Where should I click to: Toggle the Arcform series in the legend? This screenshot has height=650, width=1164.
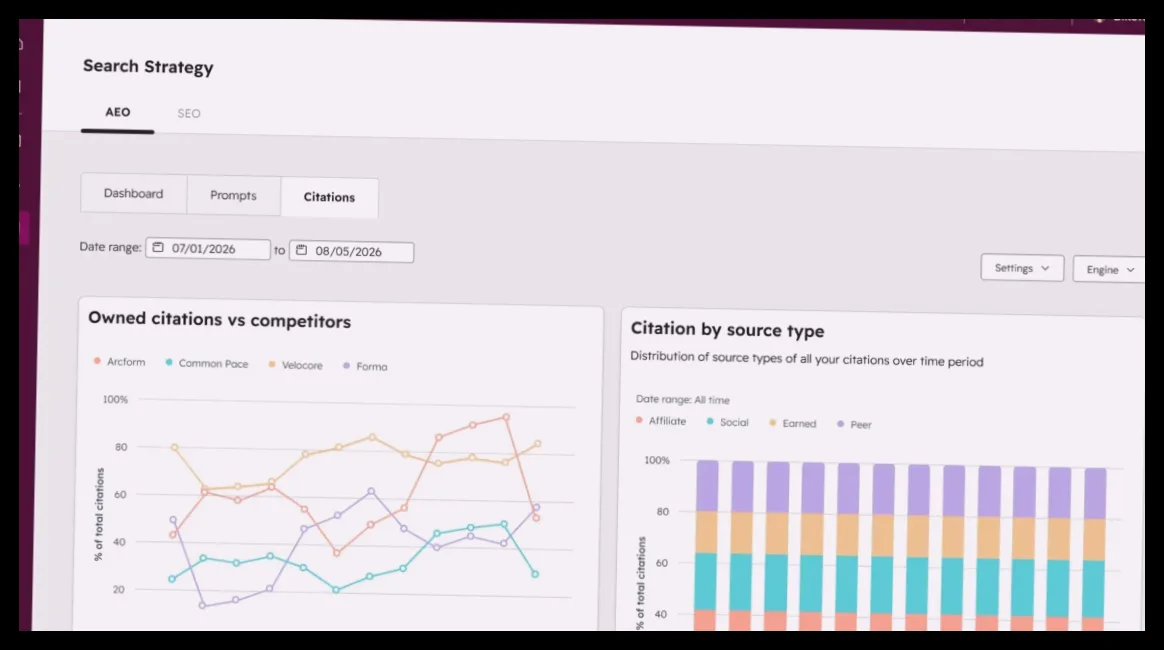[x=120, y=362]
